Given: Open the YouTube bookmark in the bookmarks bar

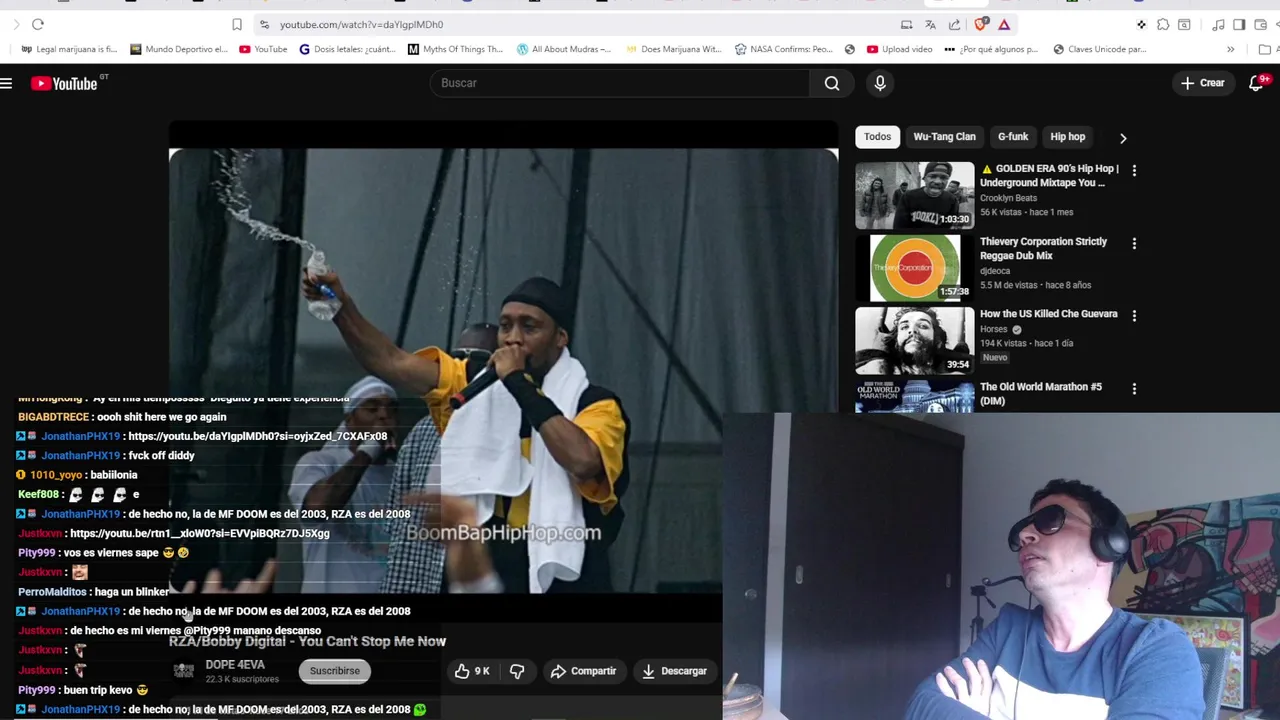Looking at the screenshot, I should (263, 49).
